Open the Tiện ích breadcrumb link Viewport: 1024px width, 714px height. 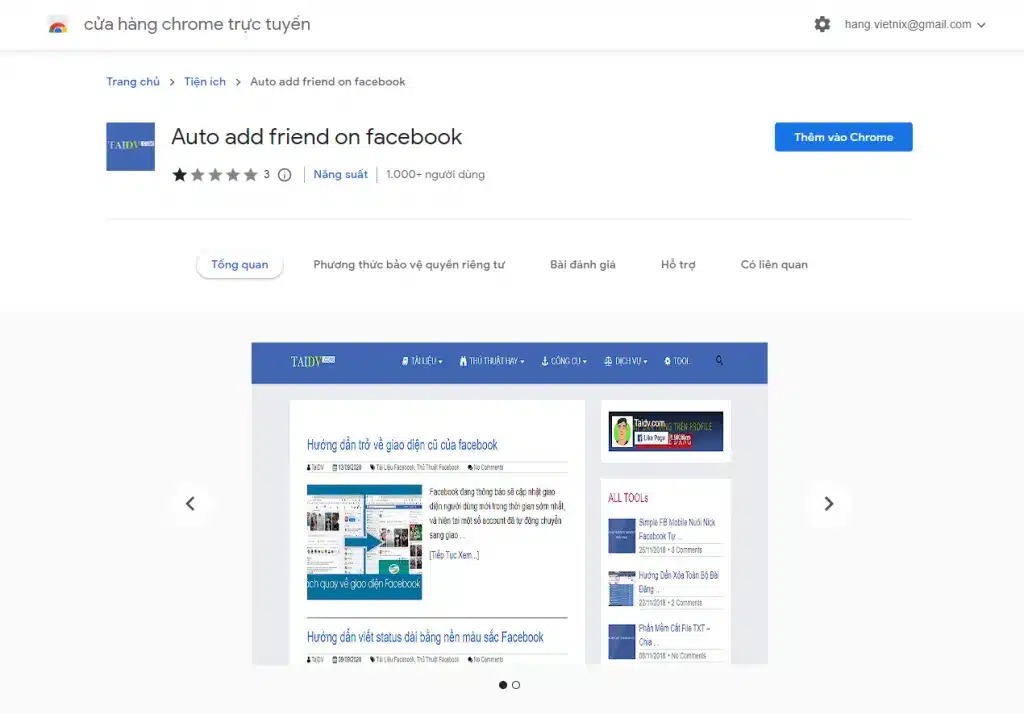coord(205,82)
